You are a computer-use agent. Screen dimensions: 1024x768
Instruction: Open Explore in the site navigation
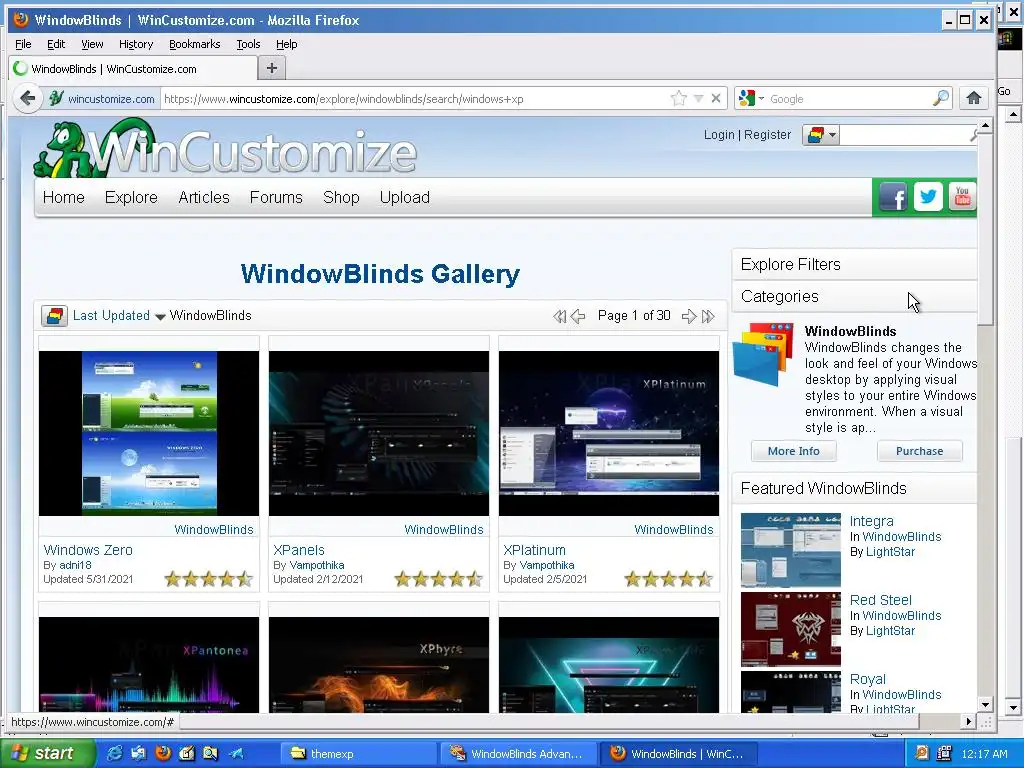131,197
